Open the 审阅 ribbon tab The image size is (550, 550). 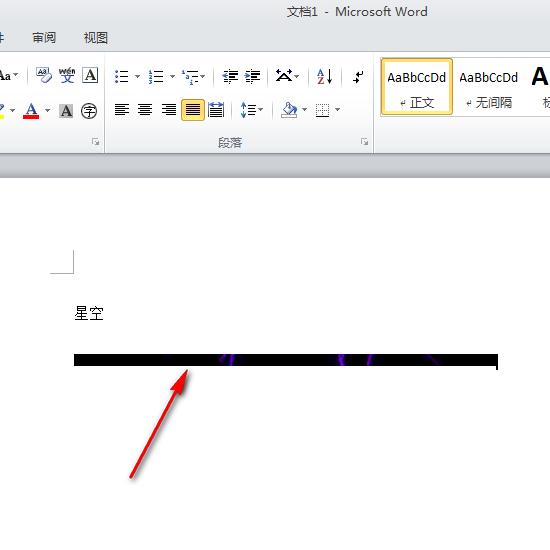click(x=44, y=38)
